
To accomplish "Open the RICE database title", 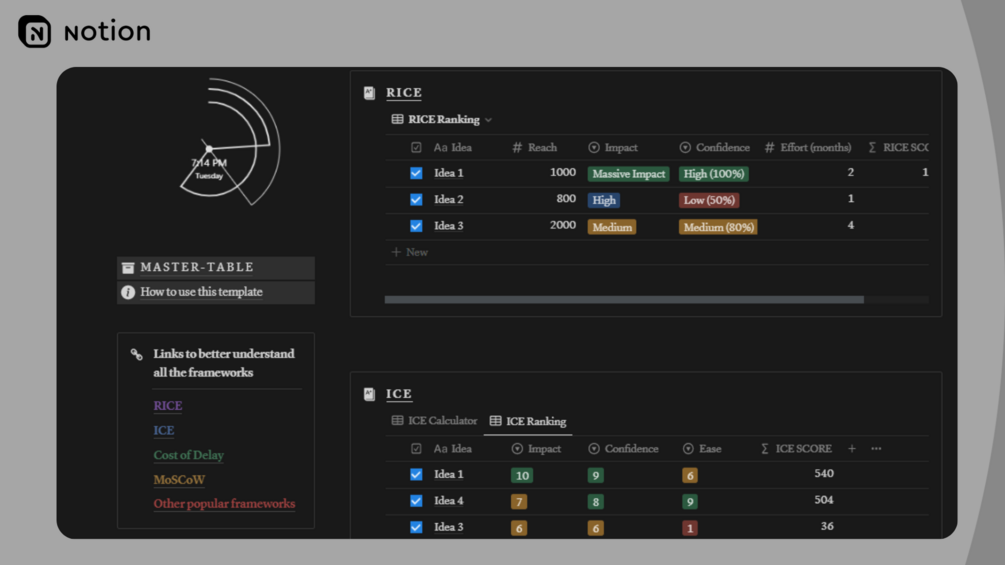I will pyautogui.click(x=404, y=93).
